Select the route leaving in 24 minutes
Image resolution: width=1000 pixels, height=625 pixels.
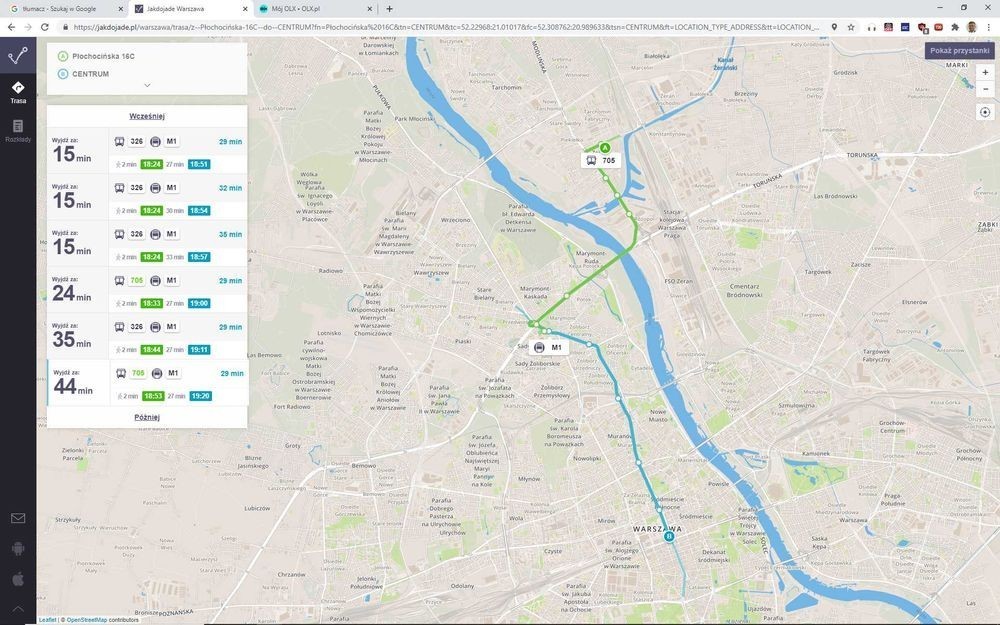click(147, 290)
